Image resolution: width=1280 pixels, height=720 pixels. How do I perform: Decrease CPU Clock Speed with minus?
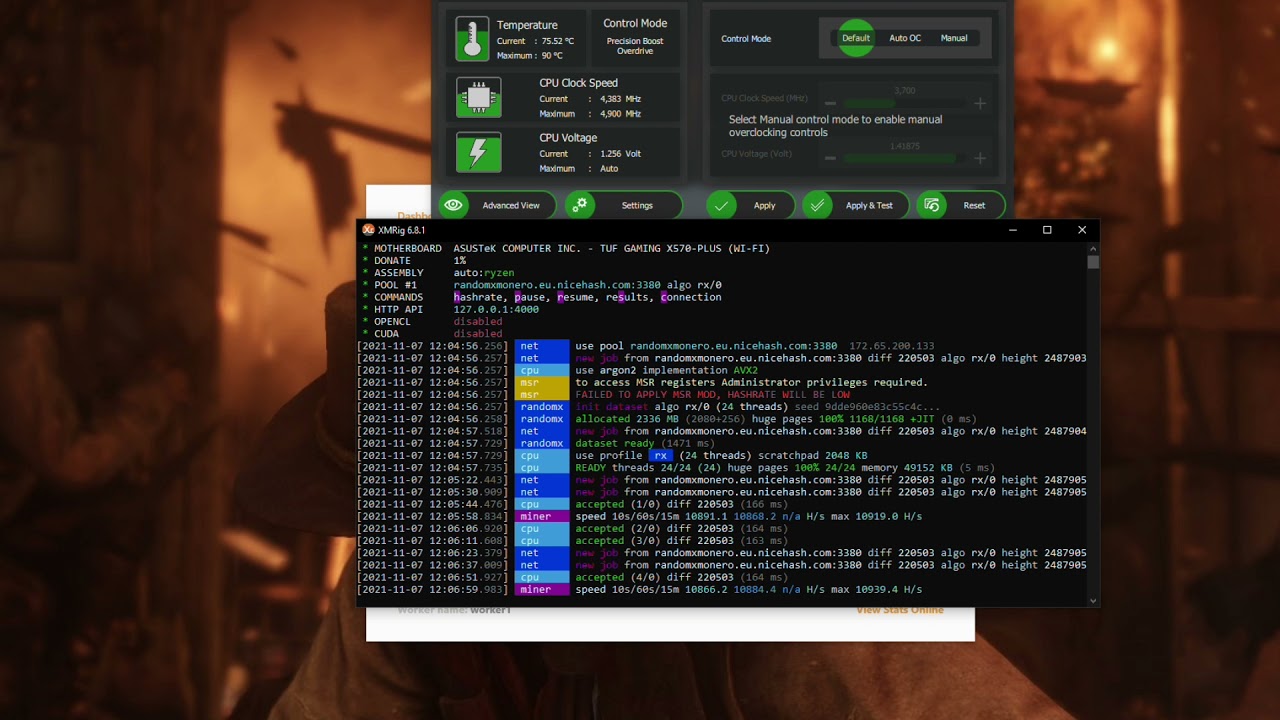(x=830, y=103)
